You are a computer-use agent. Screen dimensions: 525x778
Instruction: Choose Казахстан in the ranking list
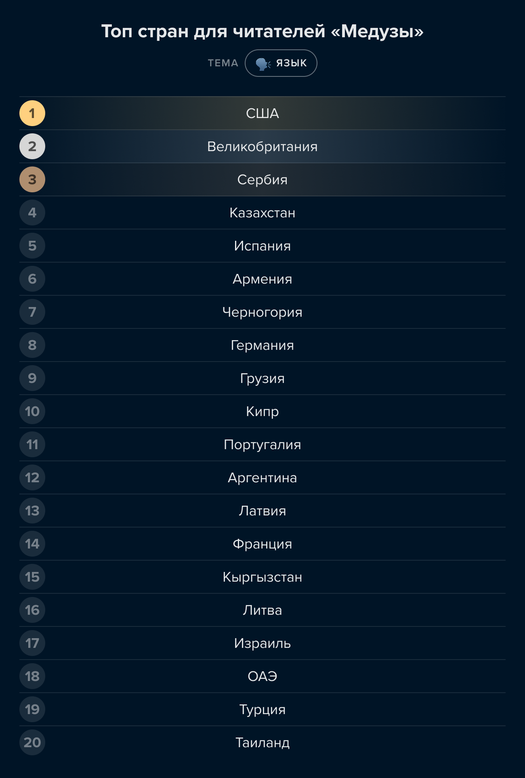click(262, 213)
